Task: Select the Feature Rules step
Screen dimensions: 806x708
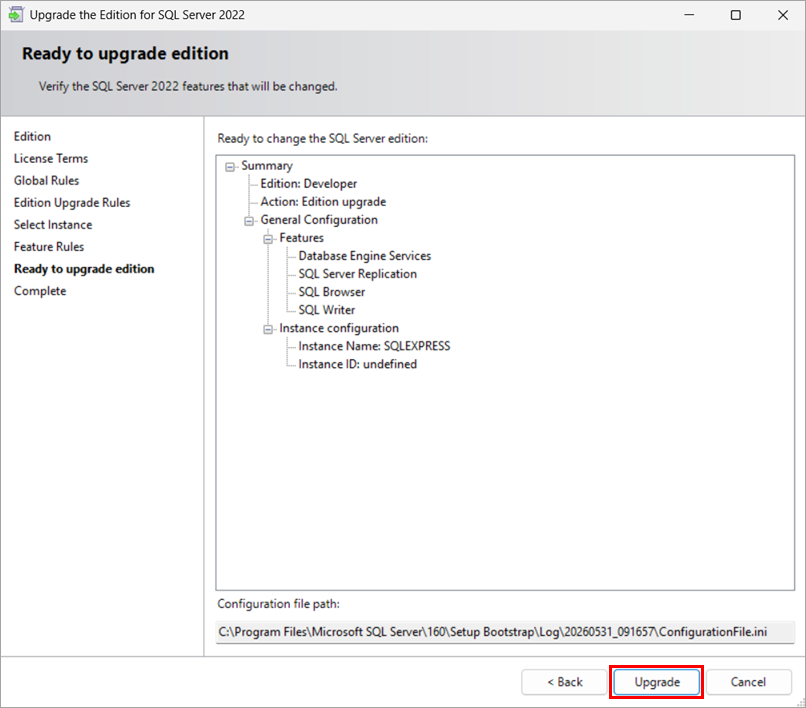Action: (49, 247)
